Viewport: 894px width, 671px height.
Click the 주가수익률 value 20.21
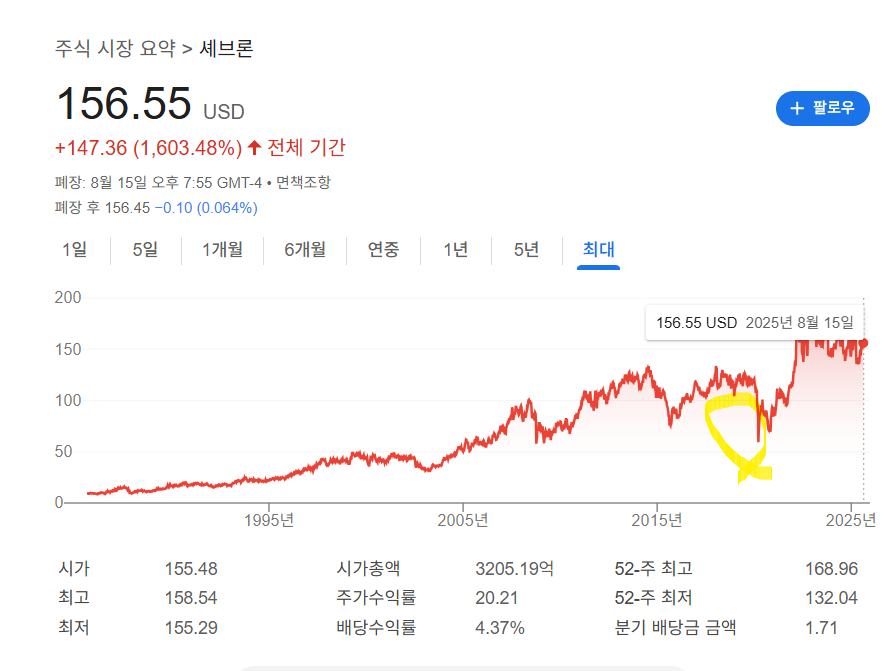click(497, 598)
